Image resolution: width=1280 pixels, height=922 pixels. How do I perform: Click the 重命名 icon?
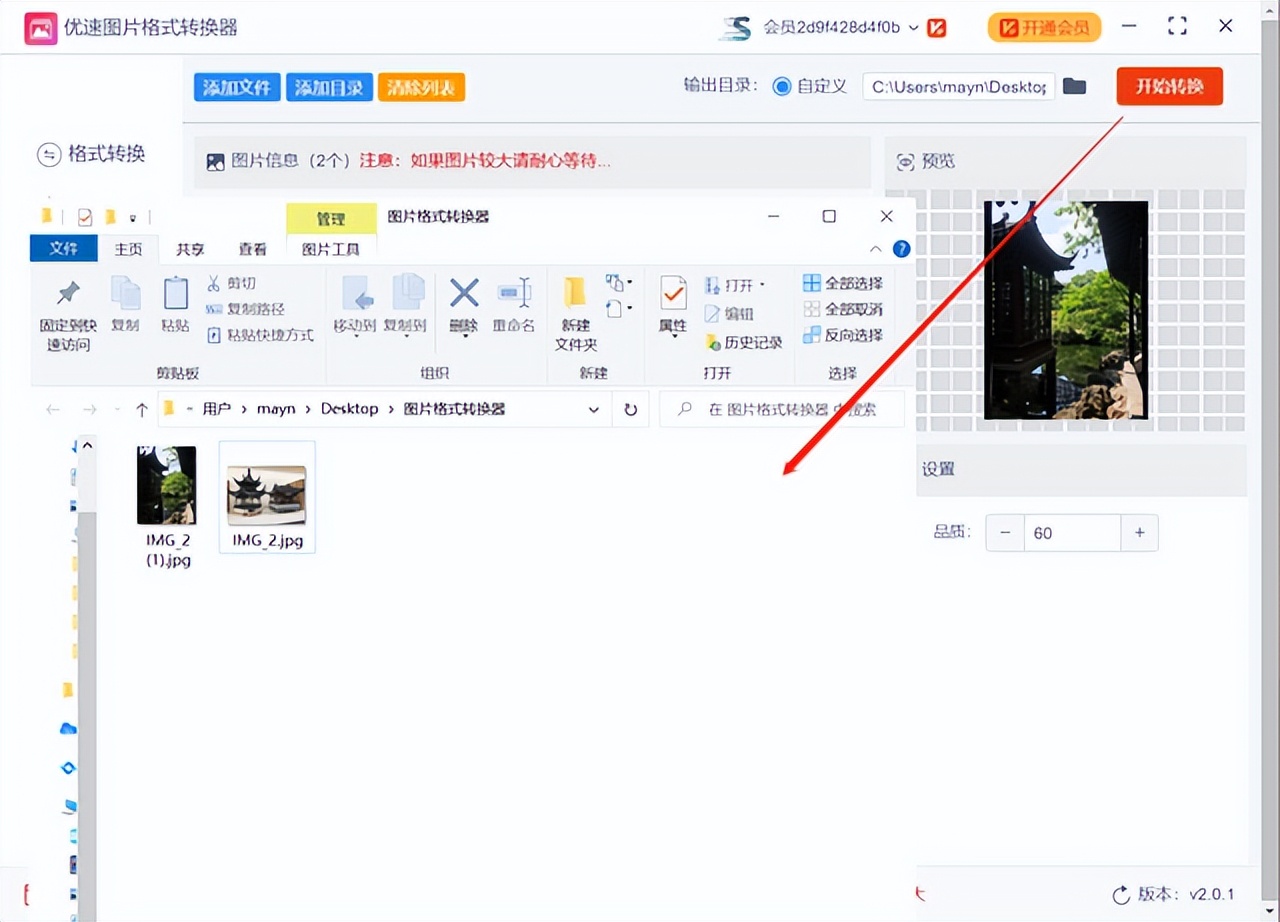[514, 293]
